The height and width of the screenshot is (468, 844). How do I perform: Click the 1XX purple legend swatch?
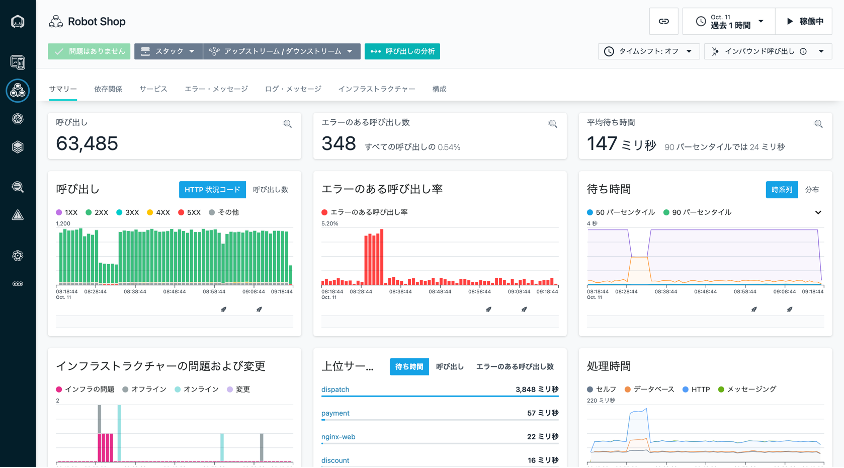pos(59,213)
